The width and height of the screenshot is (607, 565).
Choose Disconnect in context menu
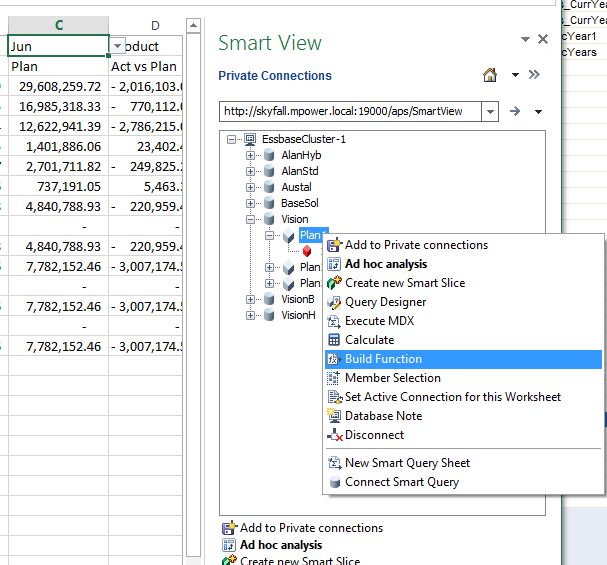point(463,435)
